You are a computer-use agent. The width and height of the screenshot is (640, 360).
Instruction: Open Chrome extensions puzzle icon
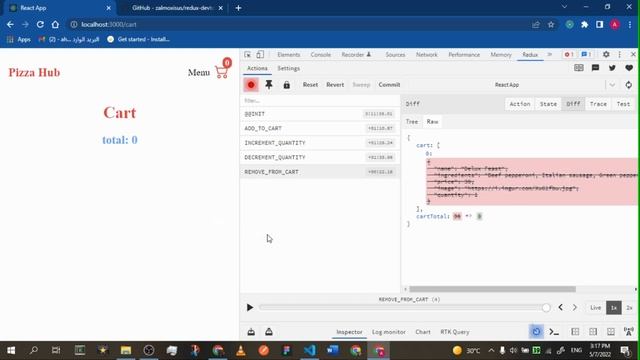click(x=584, y=24)
